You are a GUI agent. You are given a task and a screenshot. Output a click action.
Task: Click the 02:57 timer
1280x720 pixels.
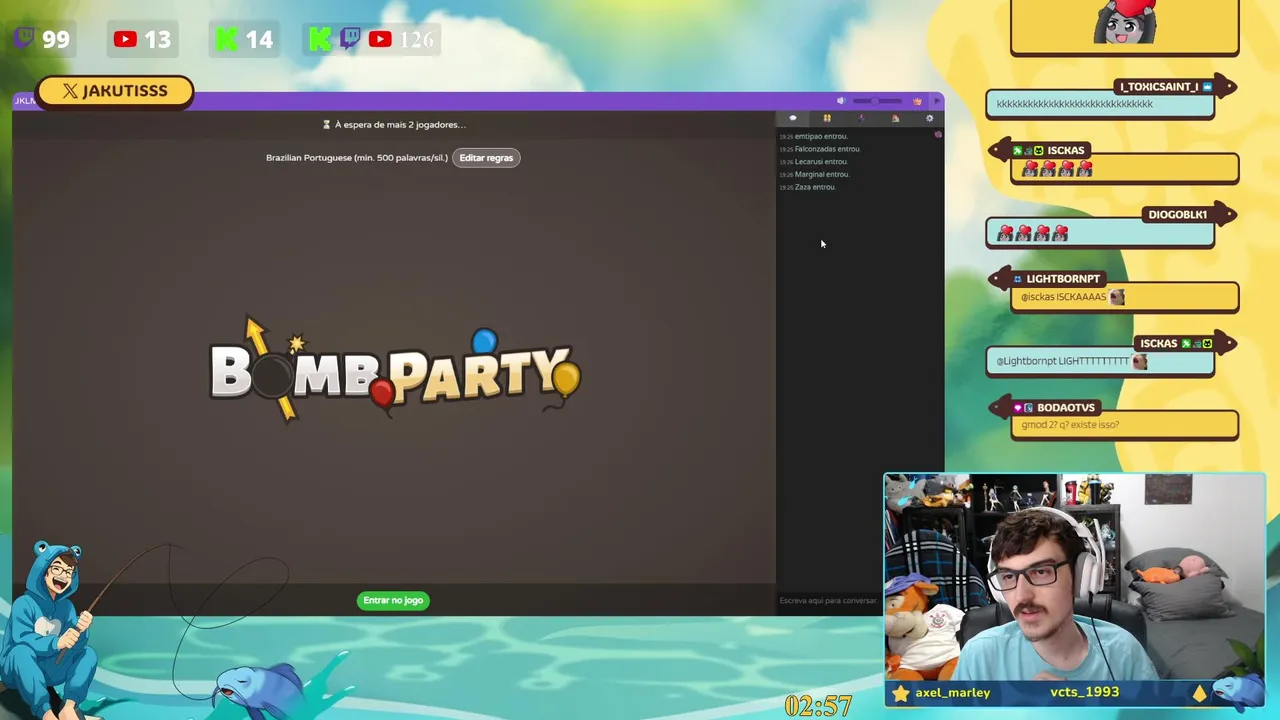(x=818, y=706)
